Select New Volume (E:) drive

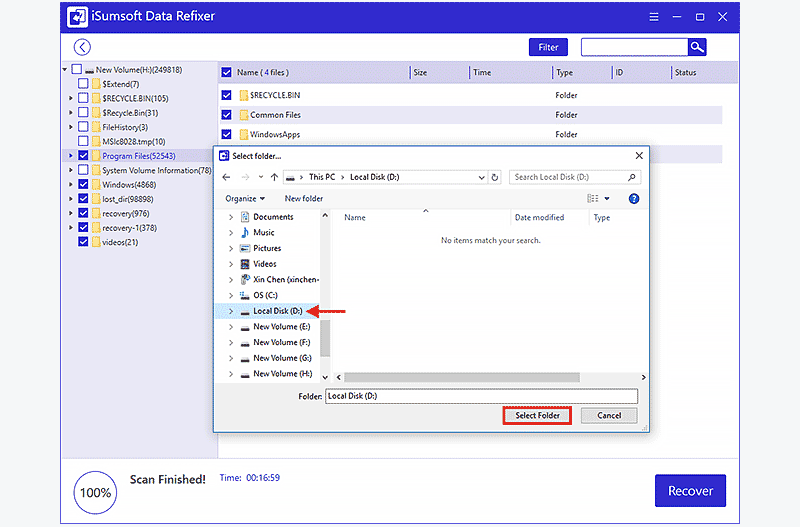[281, 327]
